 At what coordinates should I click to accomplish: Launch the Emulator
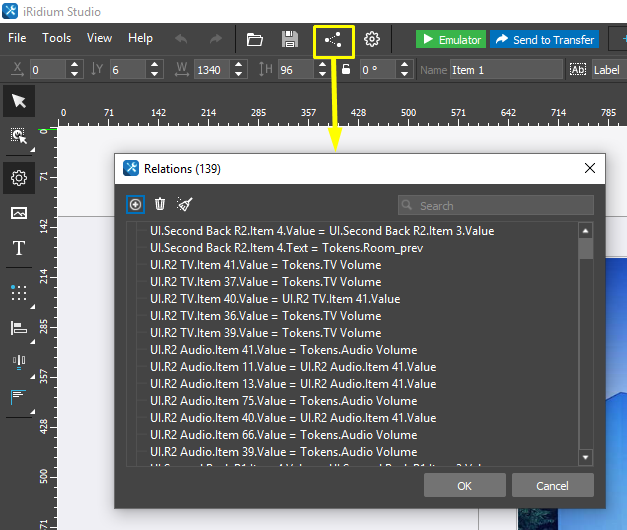click(x=451, y=39)
